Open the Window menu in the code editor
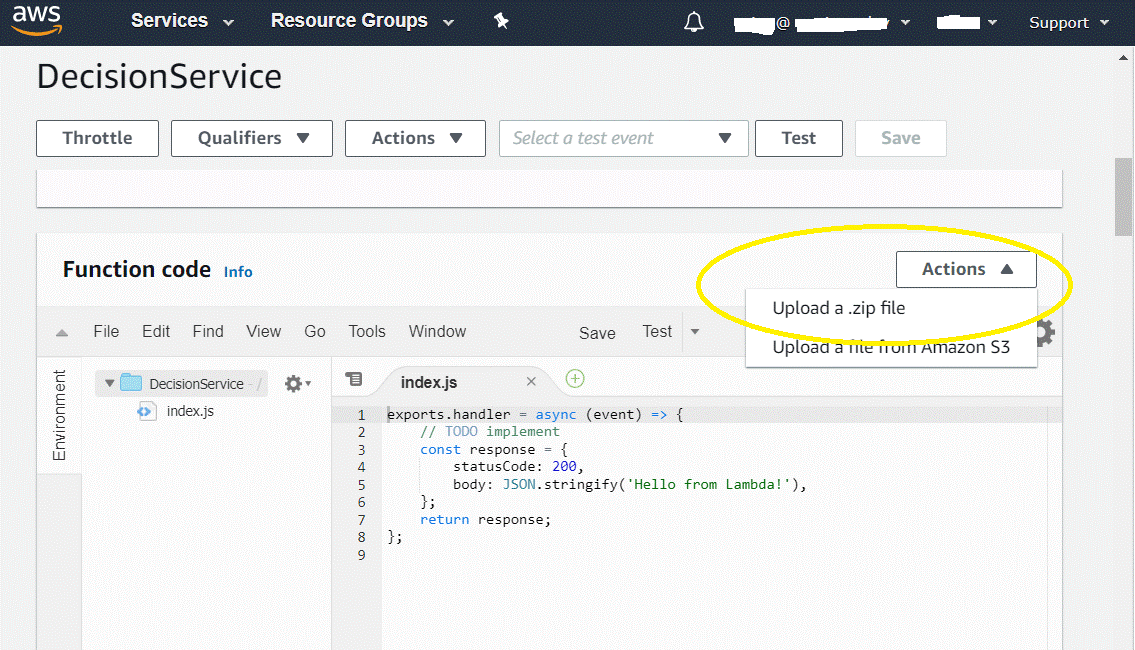This screenshot has width=1135, height=650. tap(437, 331)
